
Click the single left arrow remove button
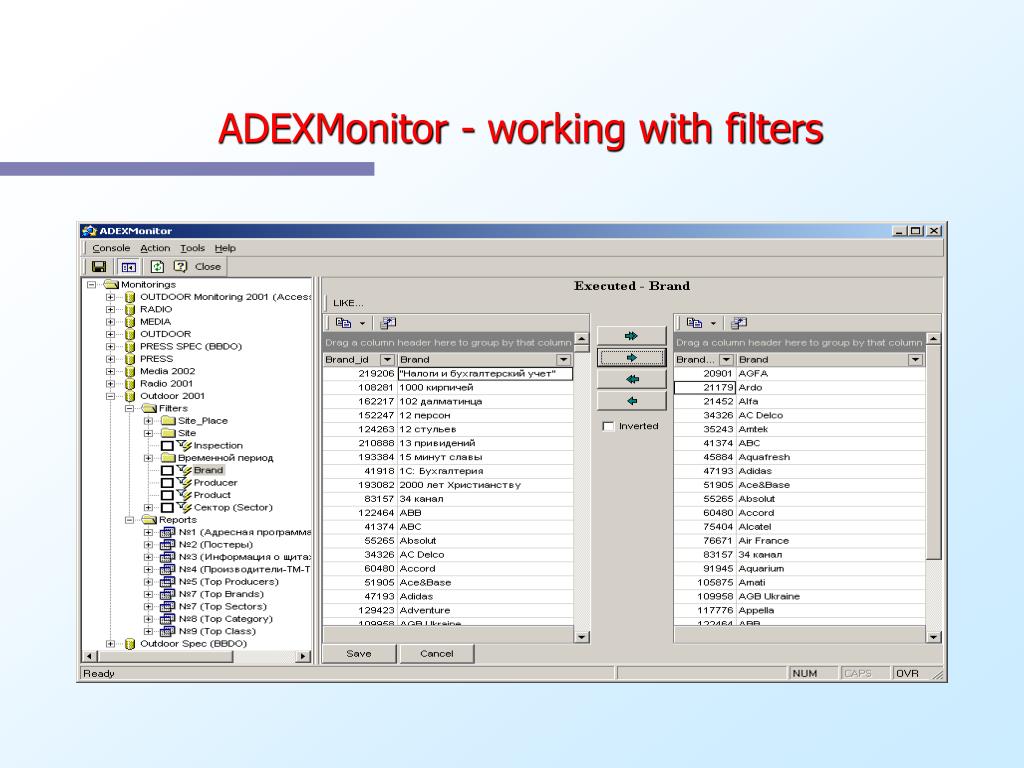pyautogui.click(x=632, y=401)
